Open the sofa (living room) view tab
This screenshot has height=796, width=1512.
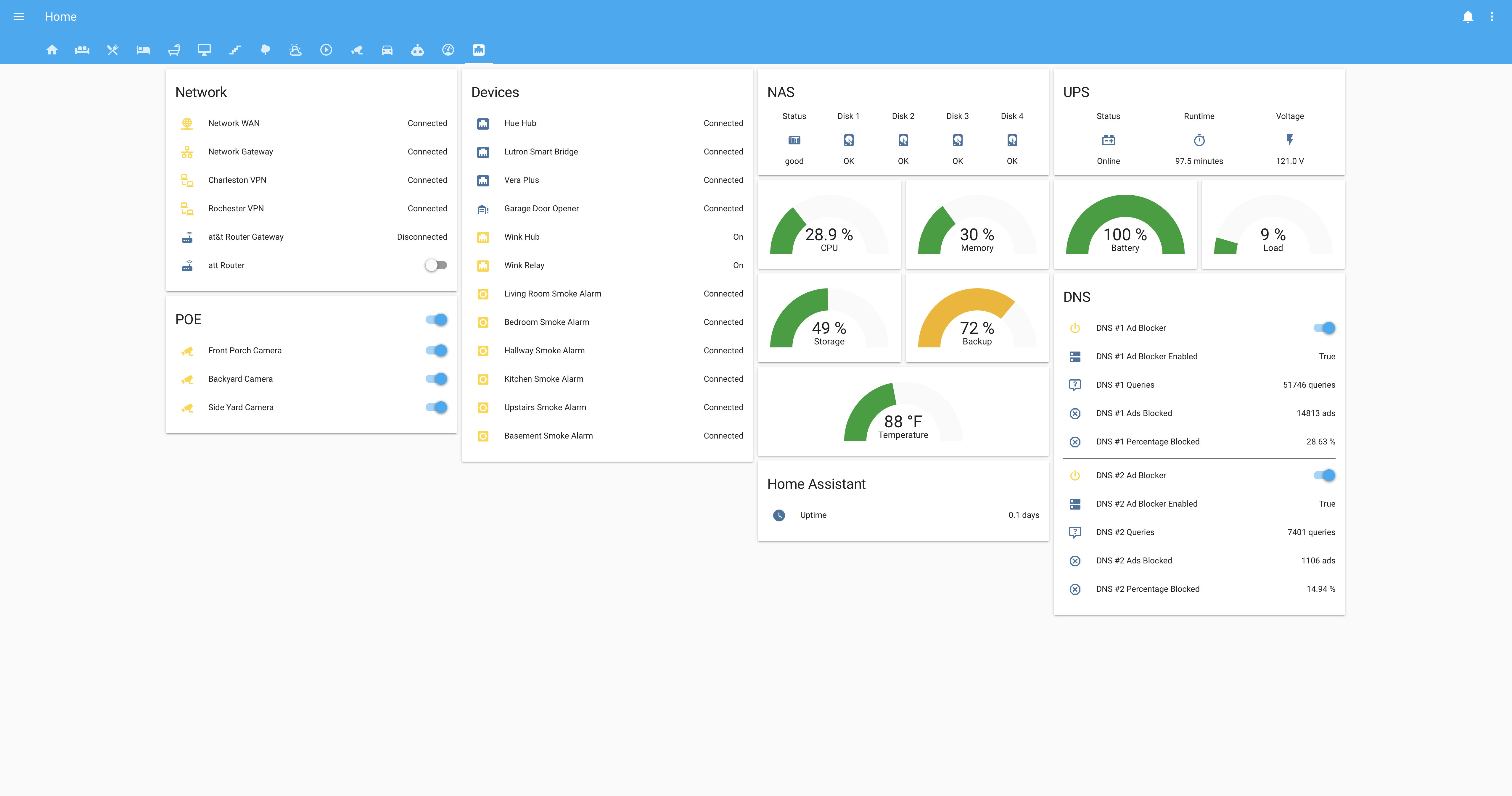coord(82,50)
